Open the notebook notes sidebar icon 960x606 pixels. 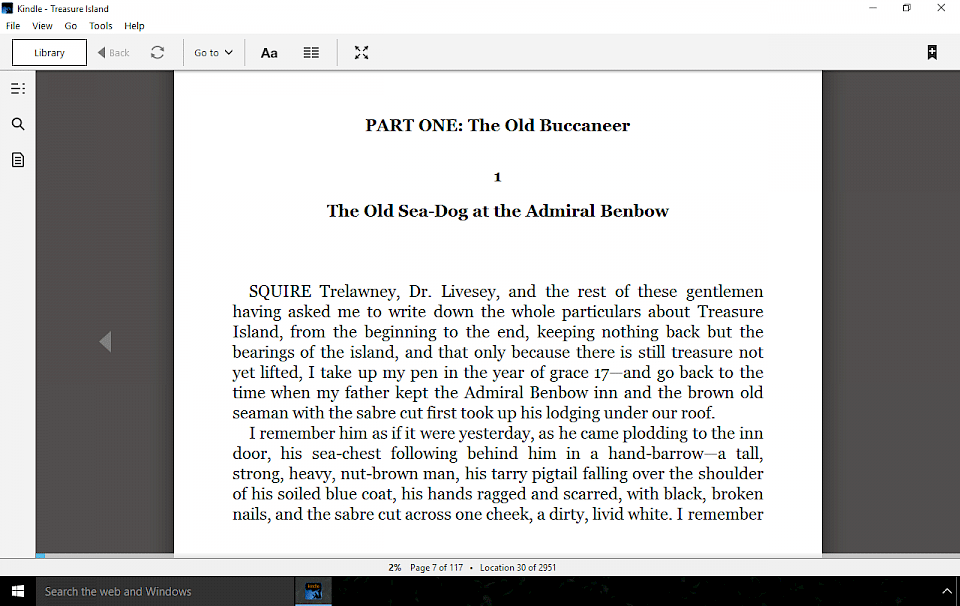point(18,160)
